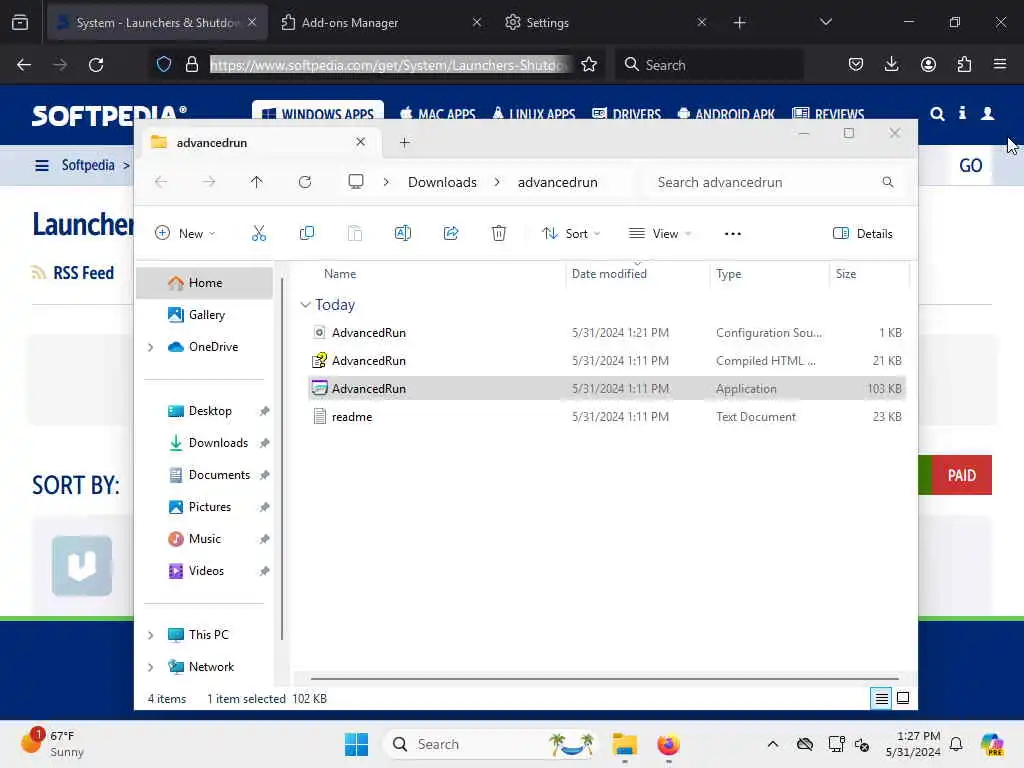Switch to details list view in status bar
Viewport: 1024px width, 768px height.
[x=881, y=698]
